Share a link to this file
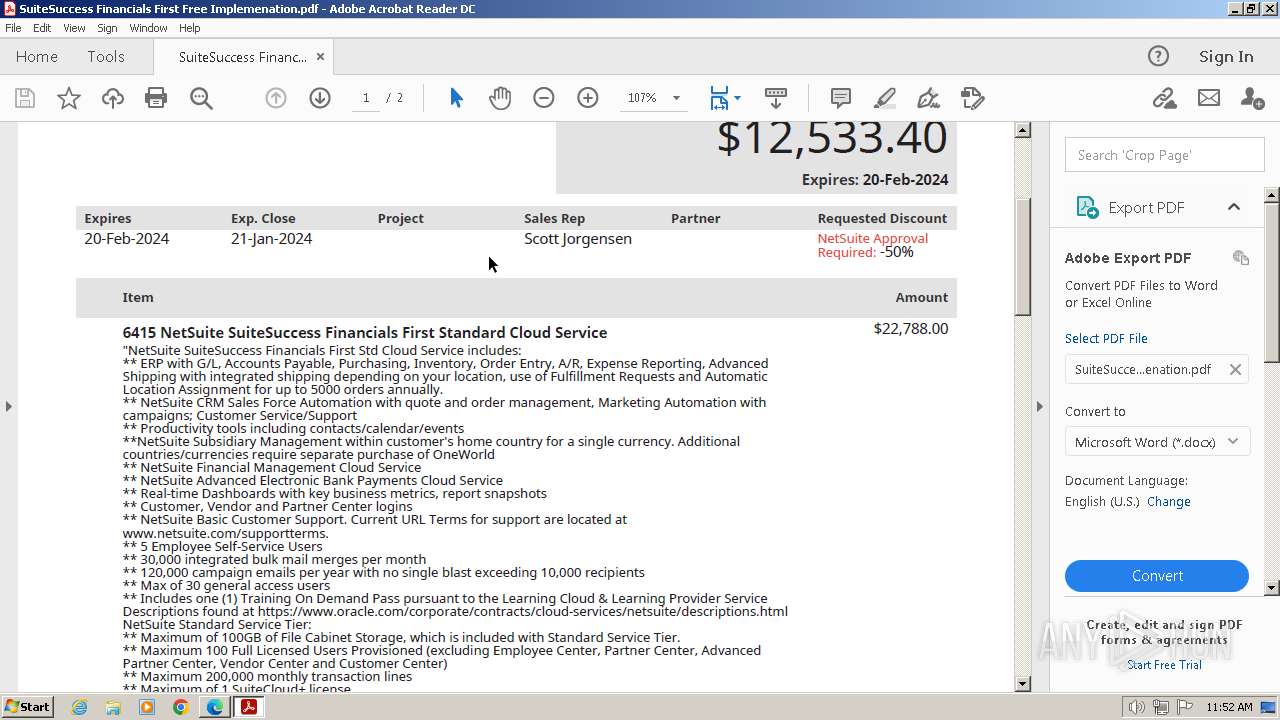The image size is (1280, 720). [1164, 98]
